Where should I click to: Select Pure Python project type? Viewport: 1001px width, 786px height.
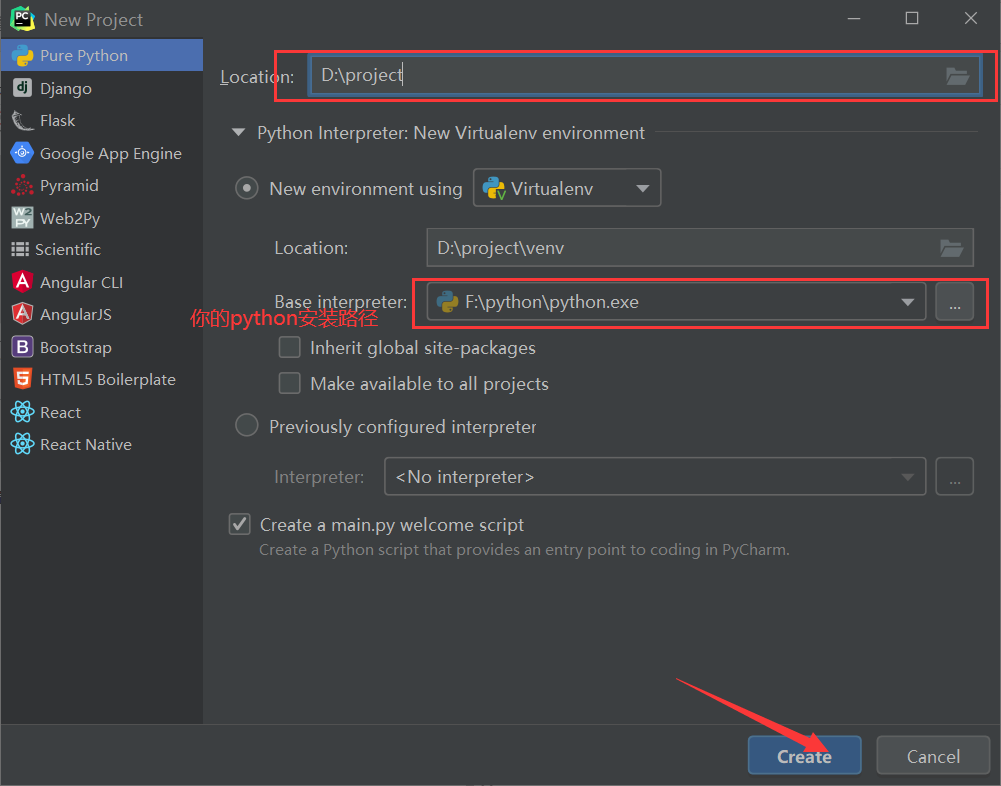tap(102, 56)
